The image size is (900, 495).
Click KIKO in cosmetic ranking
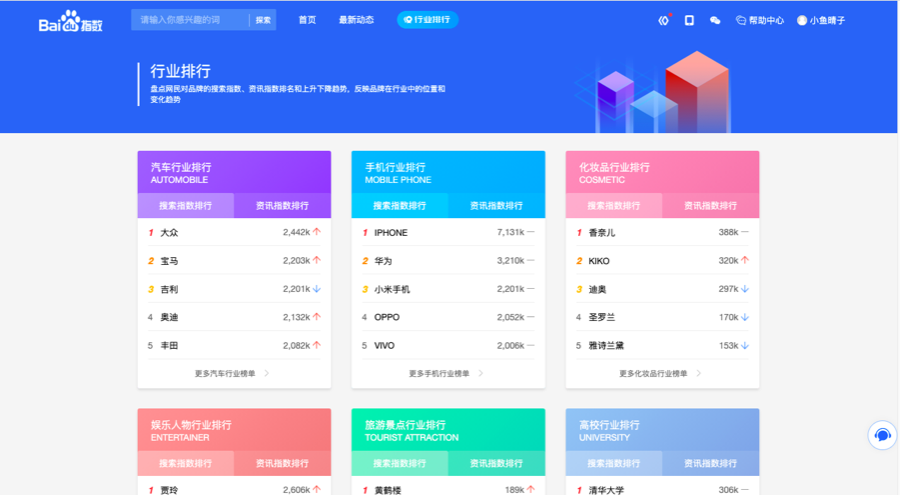click(x=599, y=261)
